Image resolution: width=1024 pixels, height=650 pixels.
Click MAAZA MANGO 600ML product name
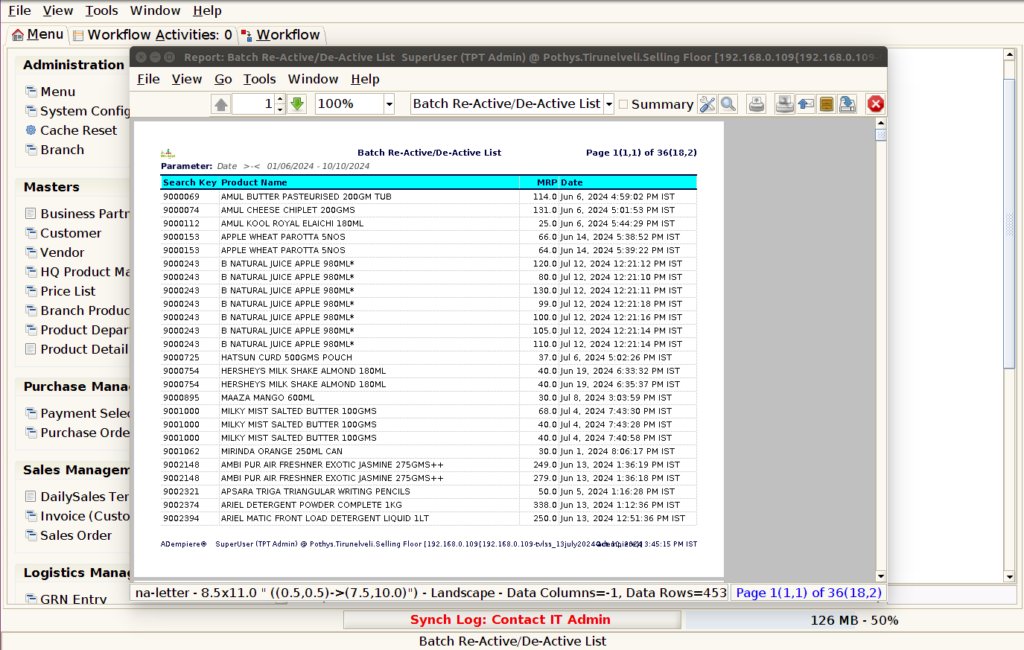click(x=267, y=398)
